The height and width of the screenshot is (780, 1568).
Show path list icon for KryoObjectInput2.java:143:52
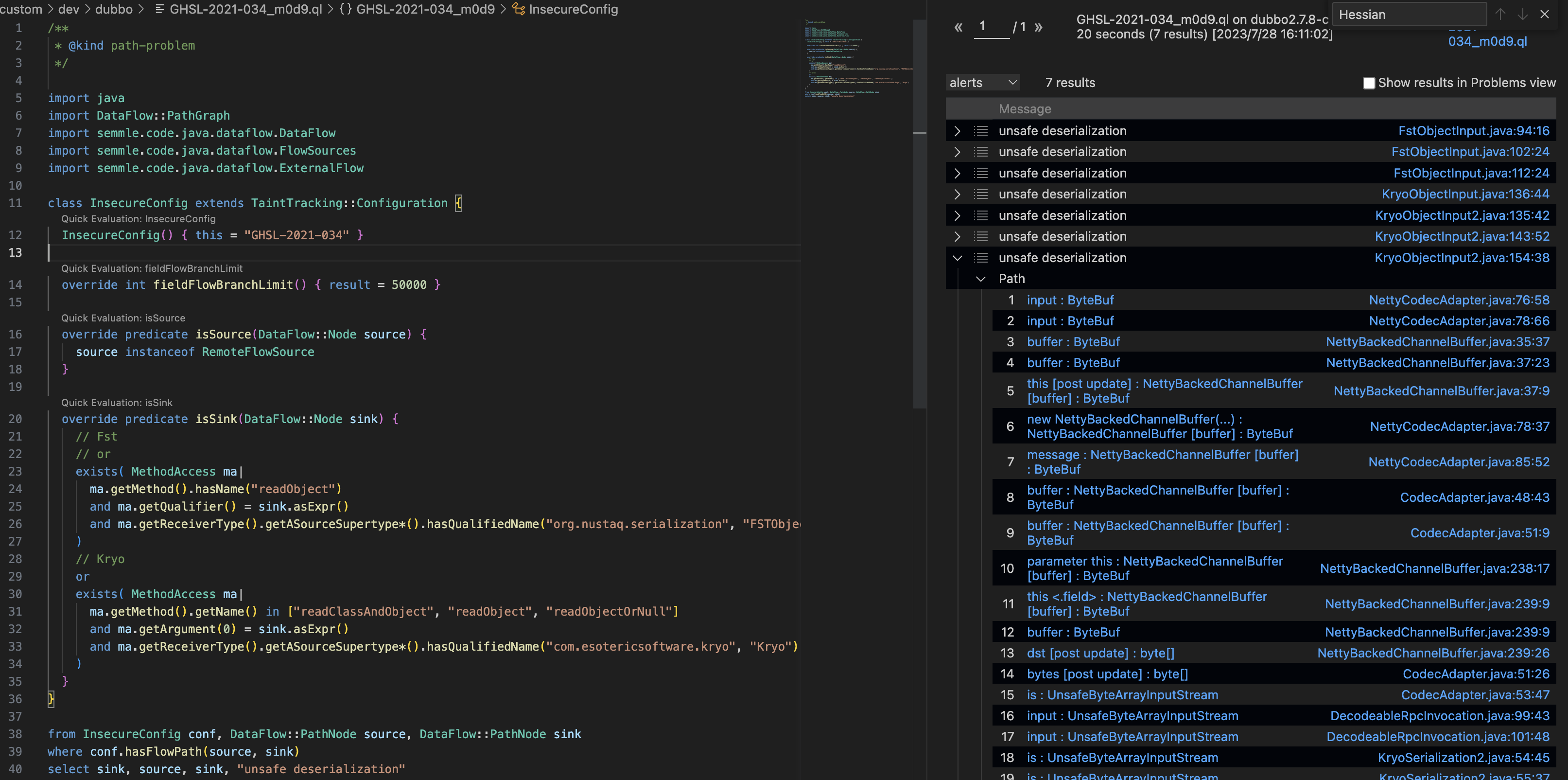[x=981, y=236]
